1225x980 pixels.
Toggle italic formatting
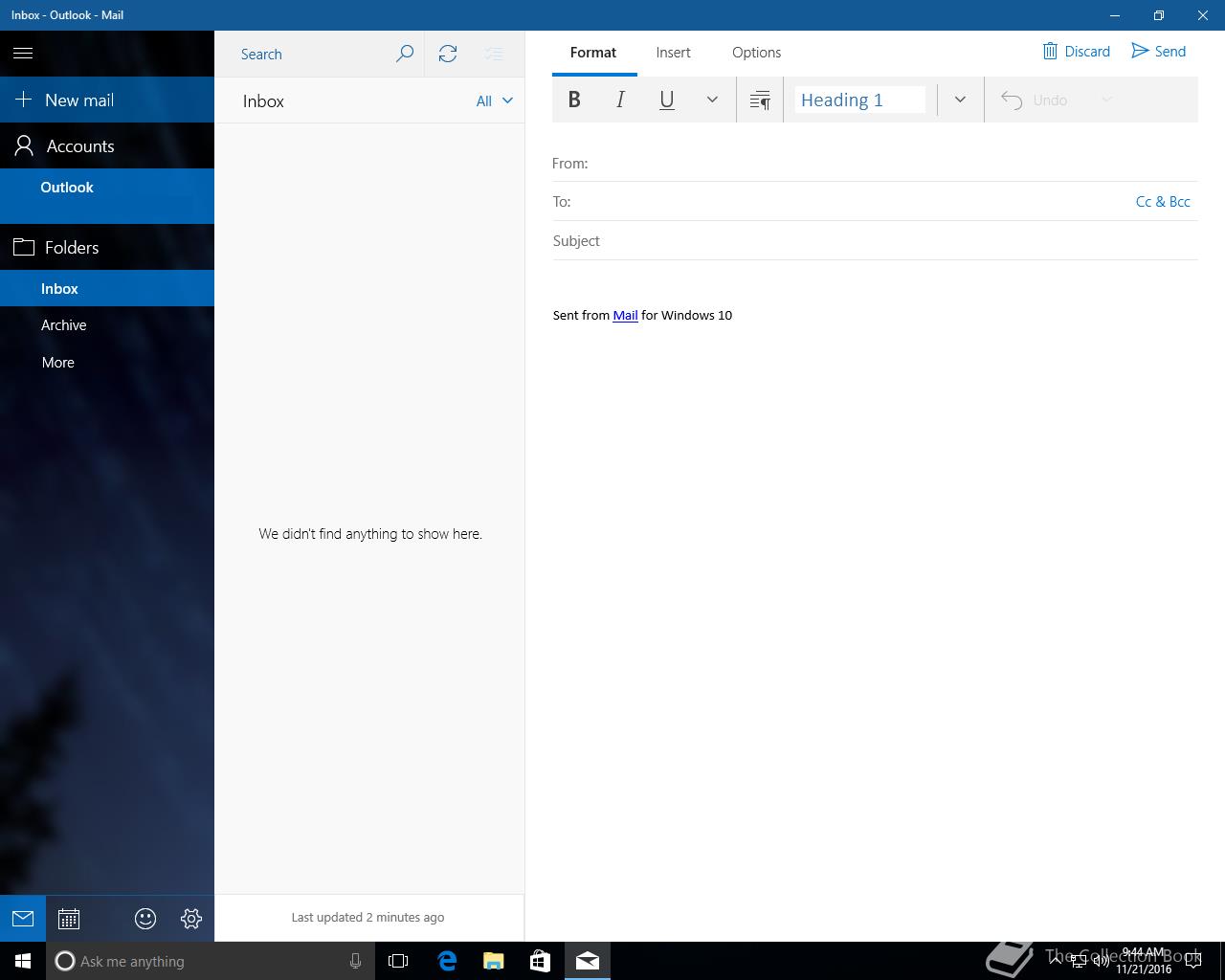620,100
